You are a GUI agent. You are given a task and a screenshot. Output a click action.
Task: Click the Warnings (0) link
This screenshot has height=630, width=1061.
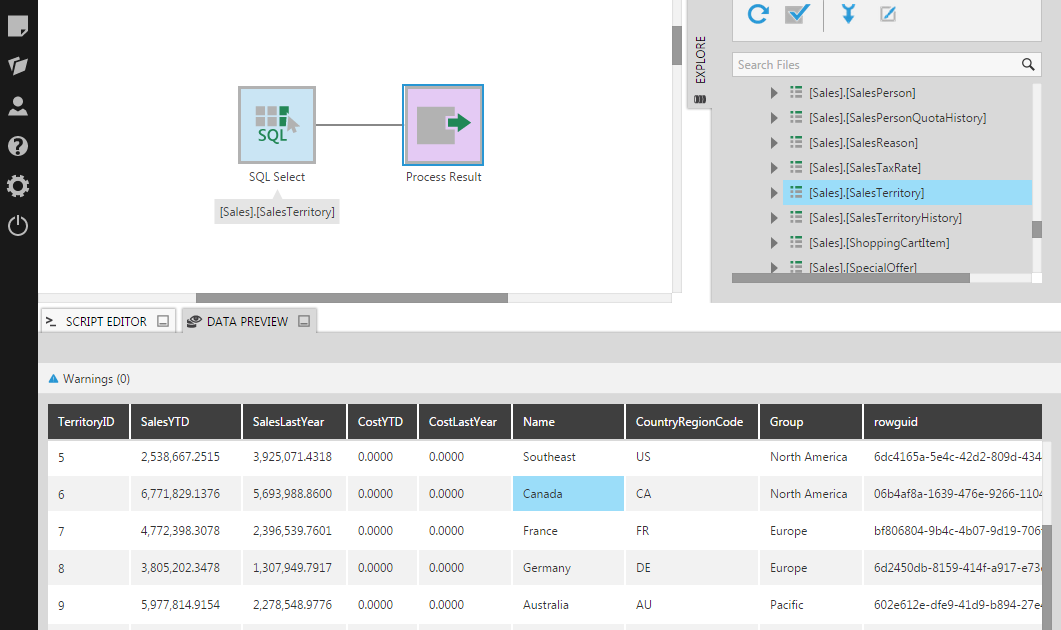point(96,379)
